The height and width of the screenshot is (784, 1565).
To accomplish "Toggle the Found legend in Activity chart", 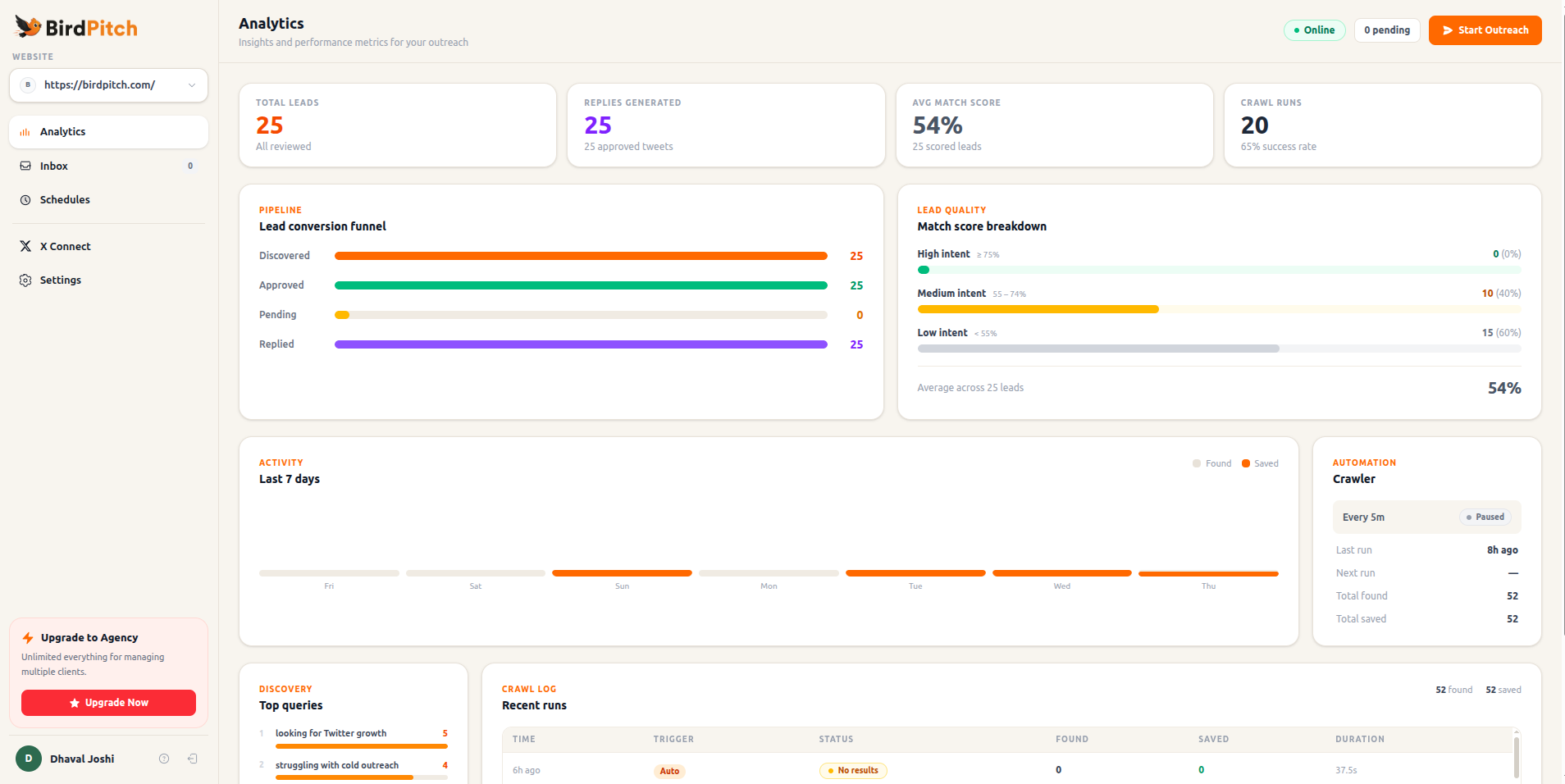I will 1211,463.
